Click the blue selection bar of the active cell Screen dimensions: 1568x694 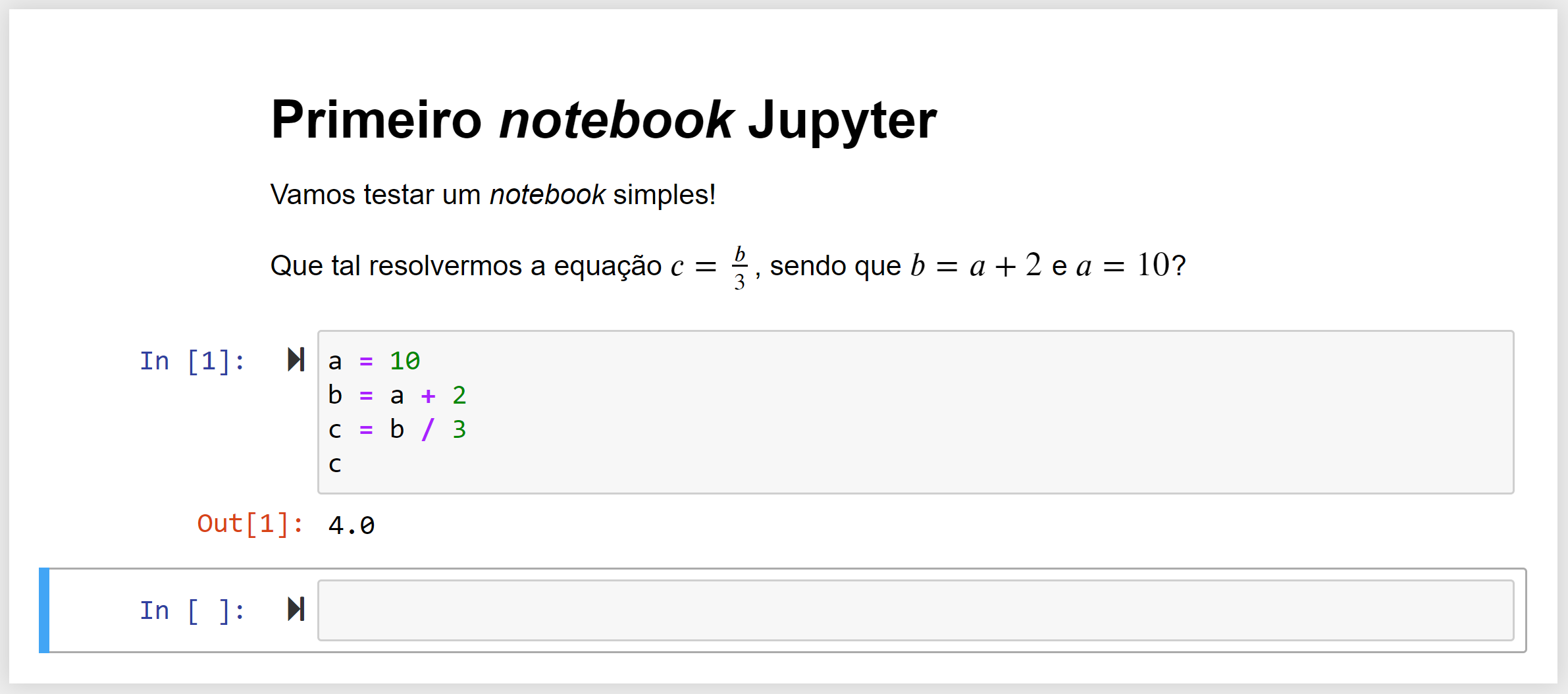[x=44, y=610]
